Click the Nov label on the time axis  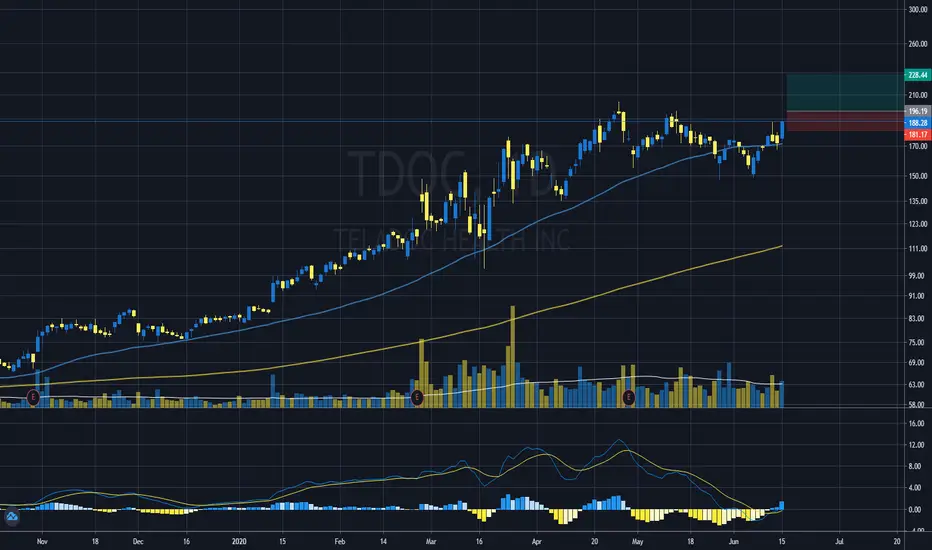click(42, 542)
